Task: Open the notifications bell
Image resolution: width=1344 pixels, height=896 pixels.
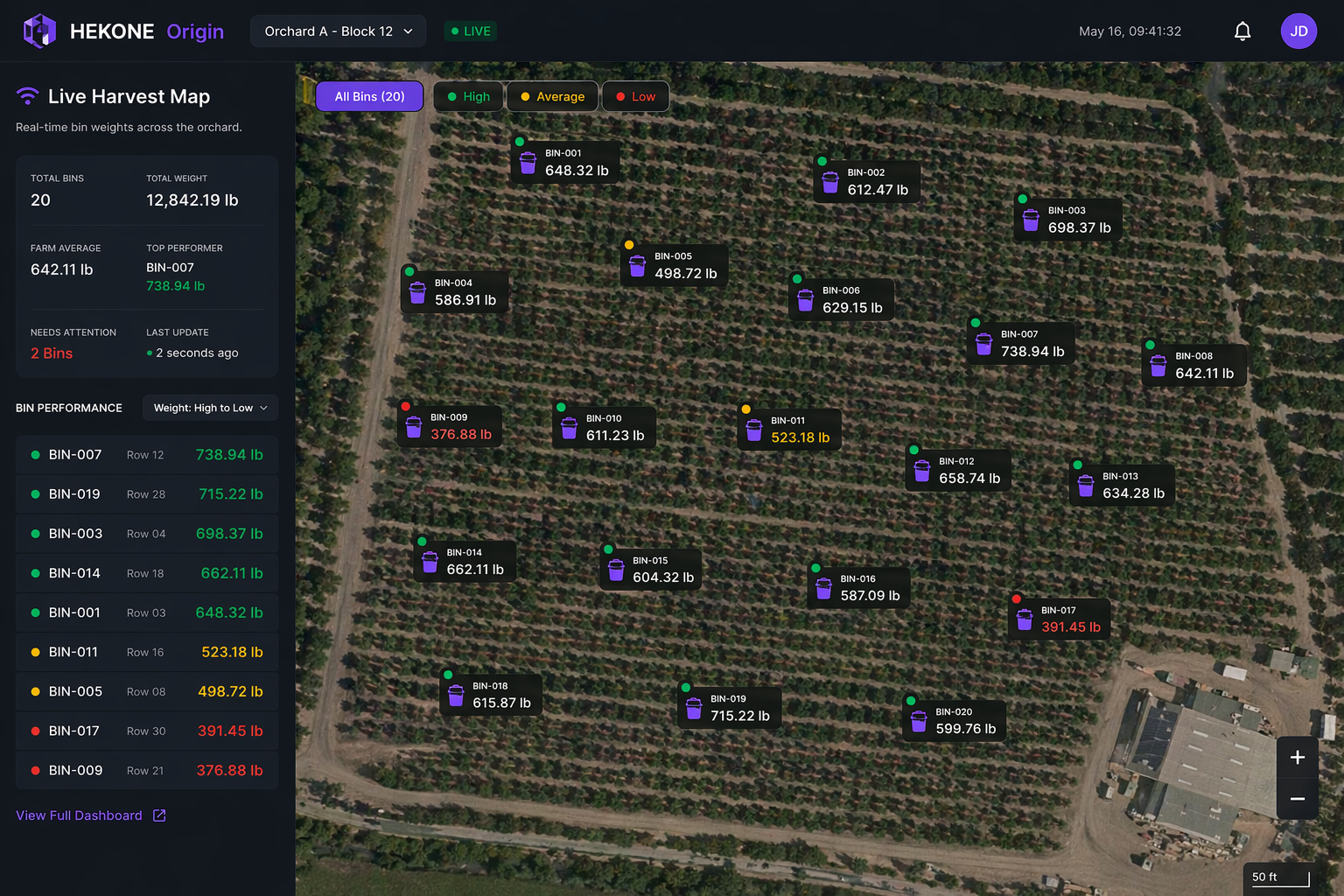Action: tap(1242, 31)
